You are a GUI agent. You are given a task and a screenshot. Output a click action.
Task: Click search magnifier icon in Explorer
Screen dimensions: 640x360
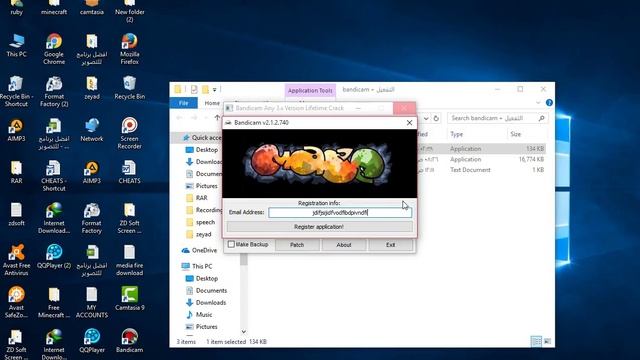(x=542, y=118)
